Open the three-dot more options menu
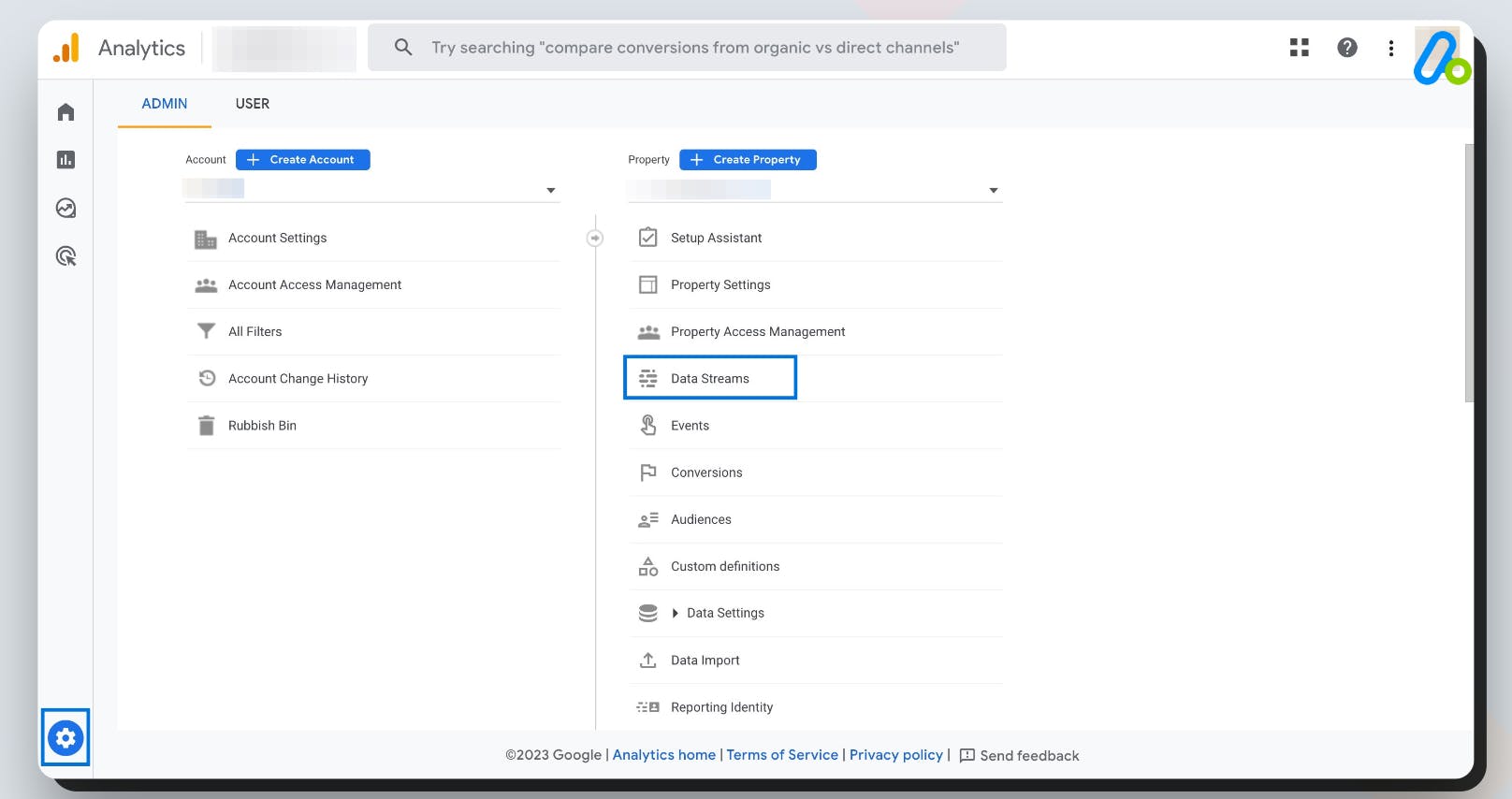This screenshot has width=1512, height=799. (x=1390, y=48)
